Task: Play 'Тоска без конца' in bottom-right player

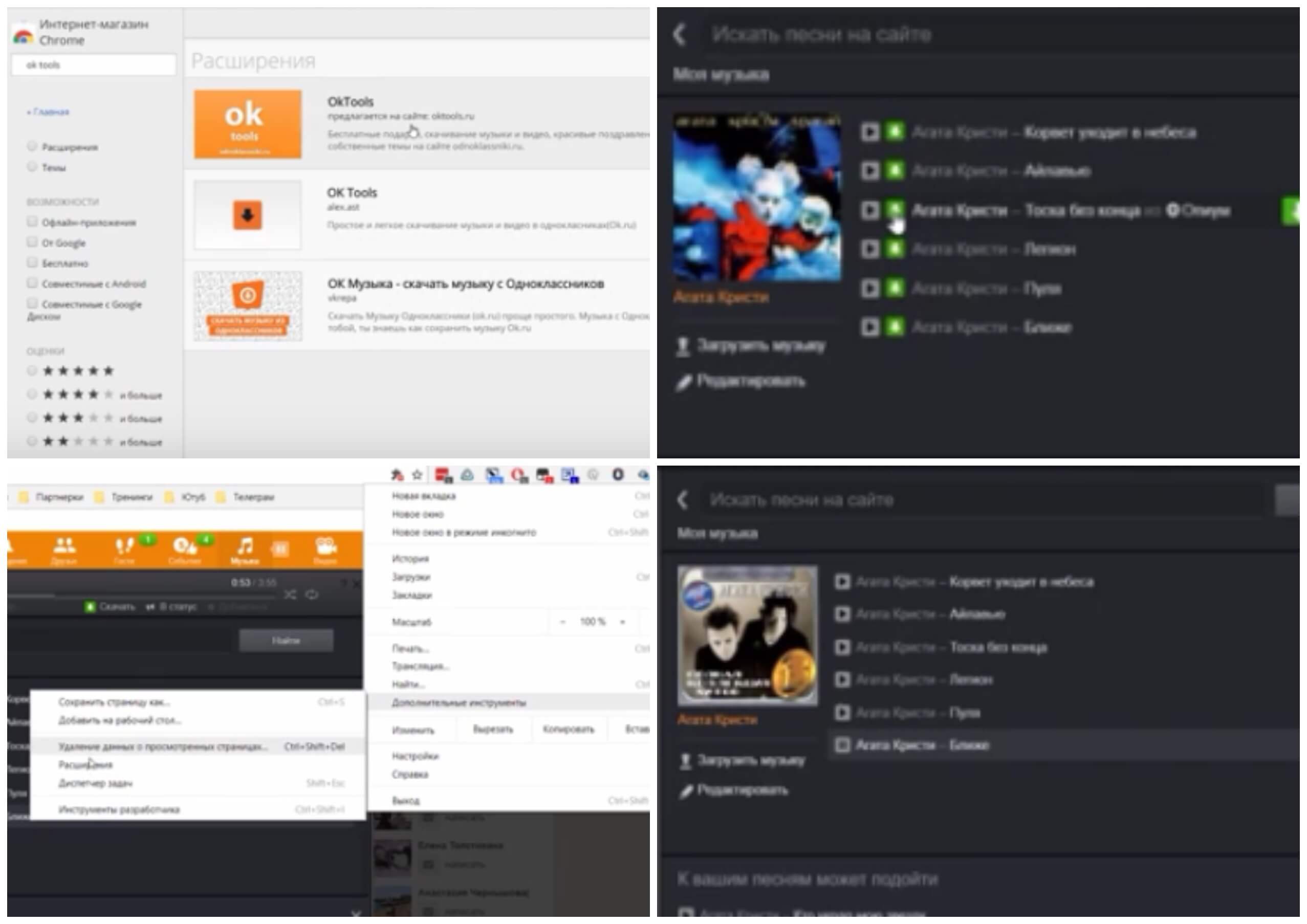Action: [842, 647]
